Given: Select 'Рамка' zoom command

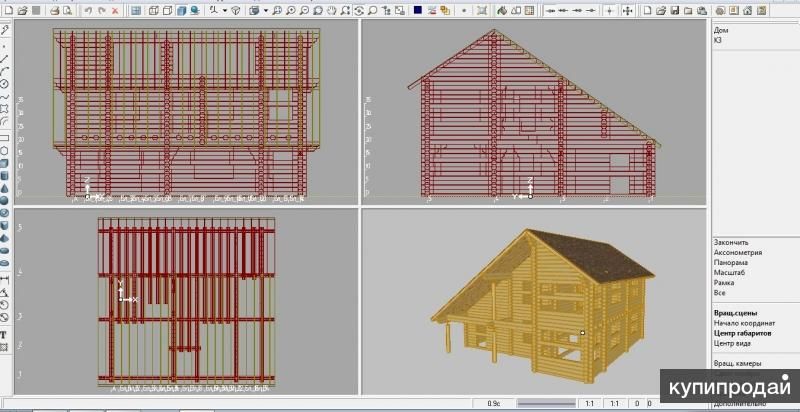Looking at the screenshot, I should [x=724, y=282].
